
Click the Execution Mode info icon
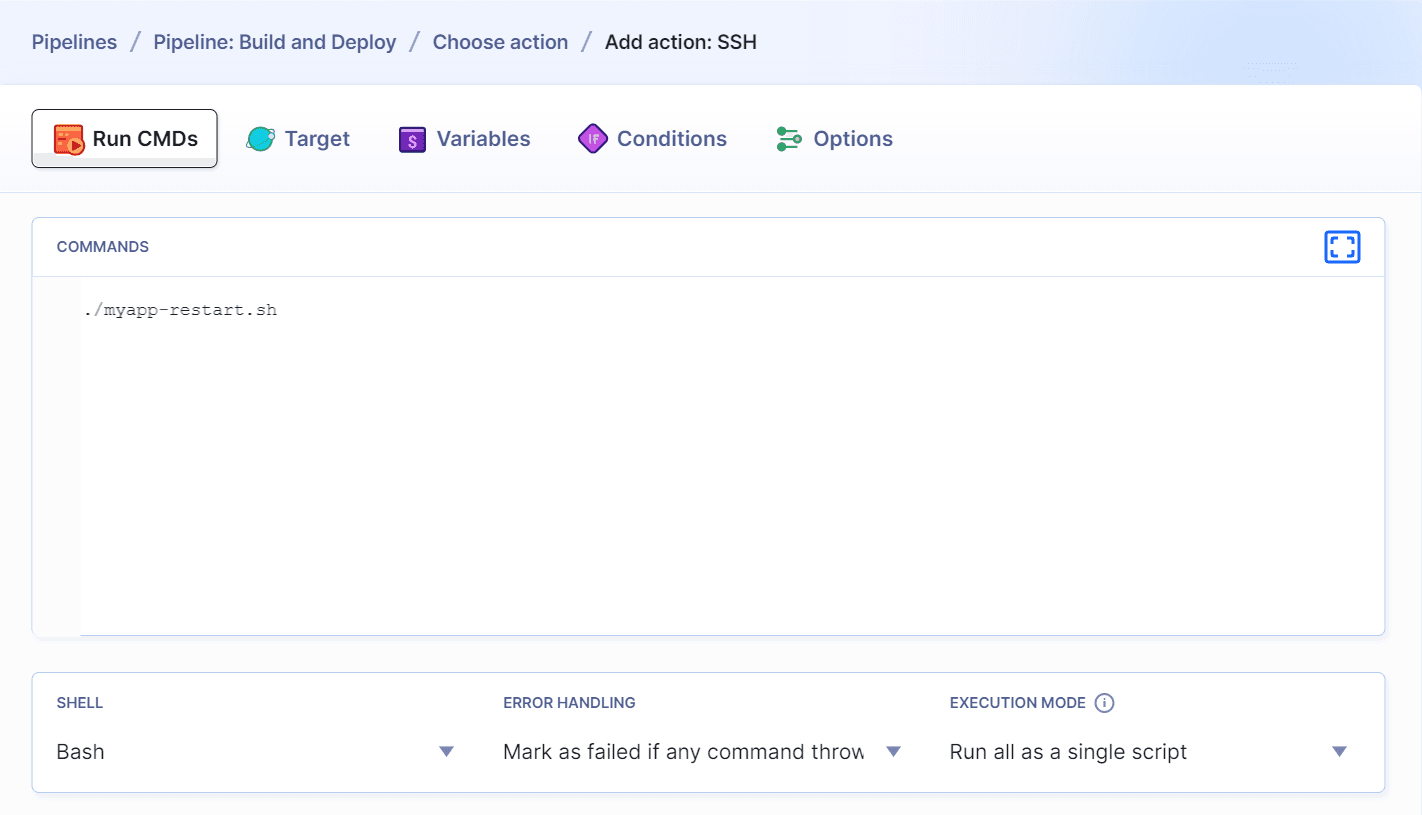[x=1104, y=702]
